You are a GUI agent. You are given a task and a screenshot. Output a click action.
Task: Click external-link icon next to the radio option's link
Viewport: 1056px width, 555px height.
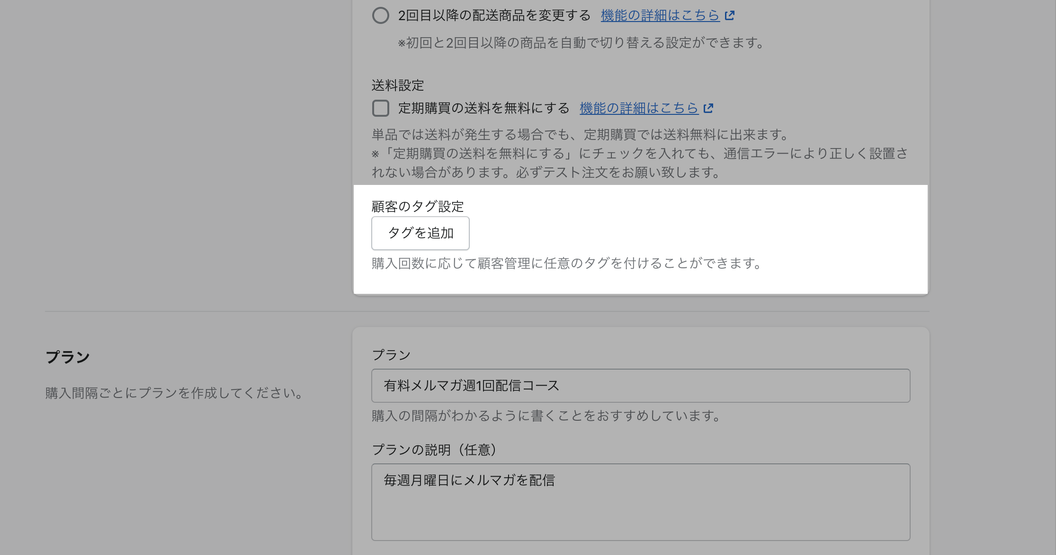[x=729, y=16]
